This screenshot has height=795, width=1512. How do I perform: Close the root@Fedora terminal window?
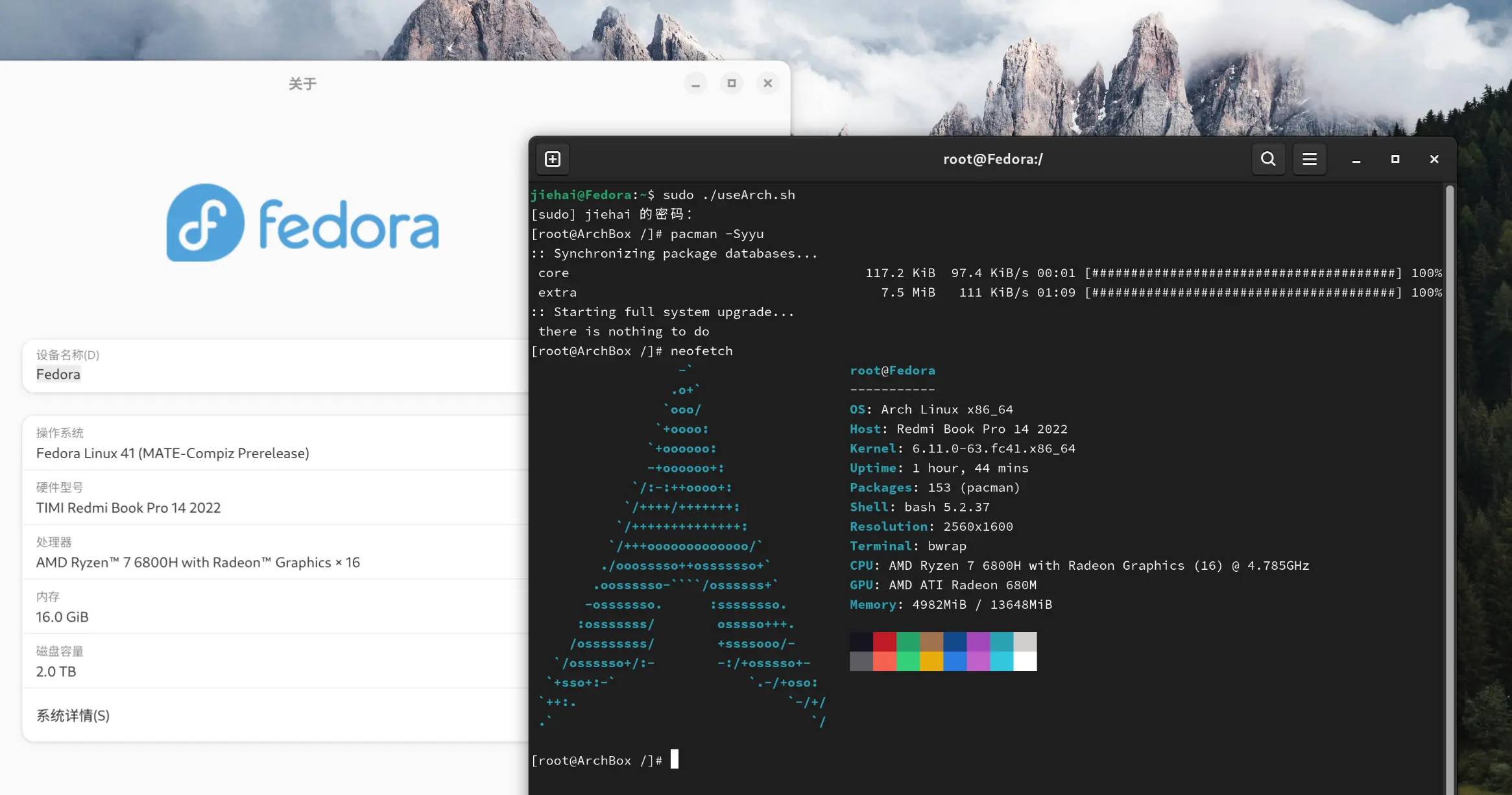[1434, 159]
